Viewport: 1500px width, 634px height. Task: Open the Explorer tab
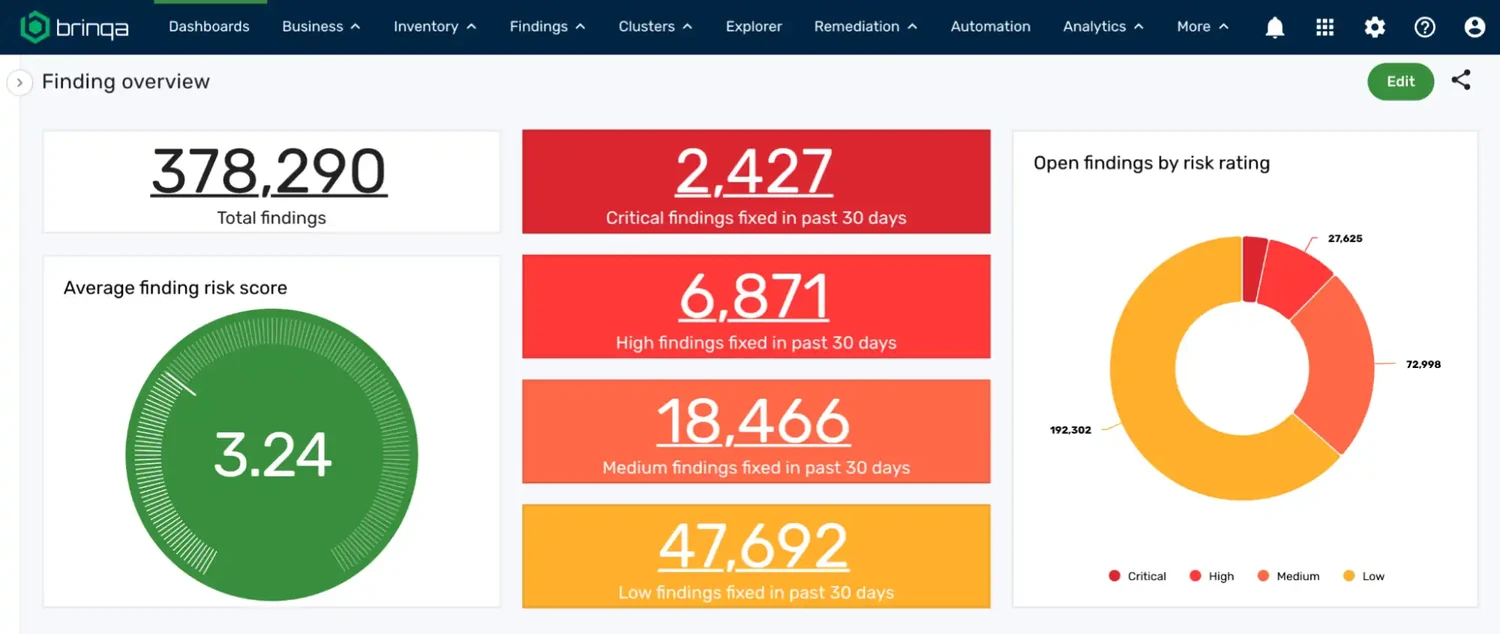(x=754, y=27)
